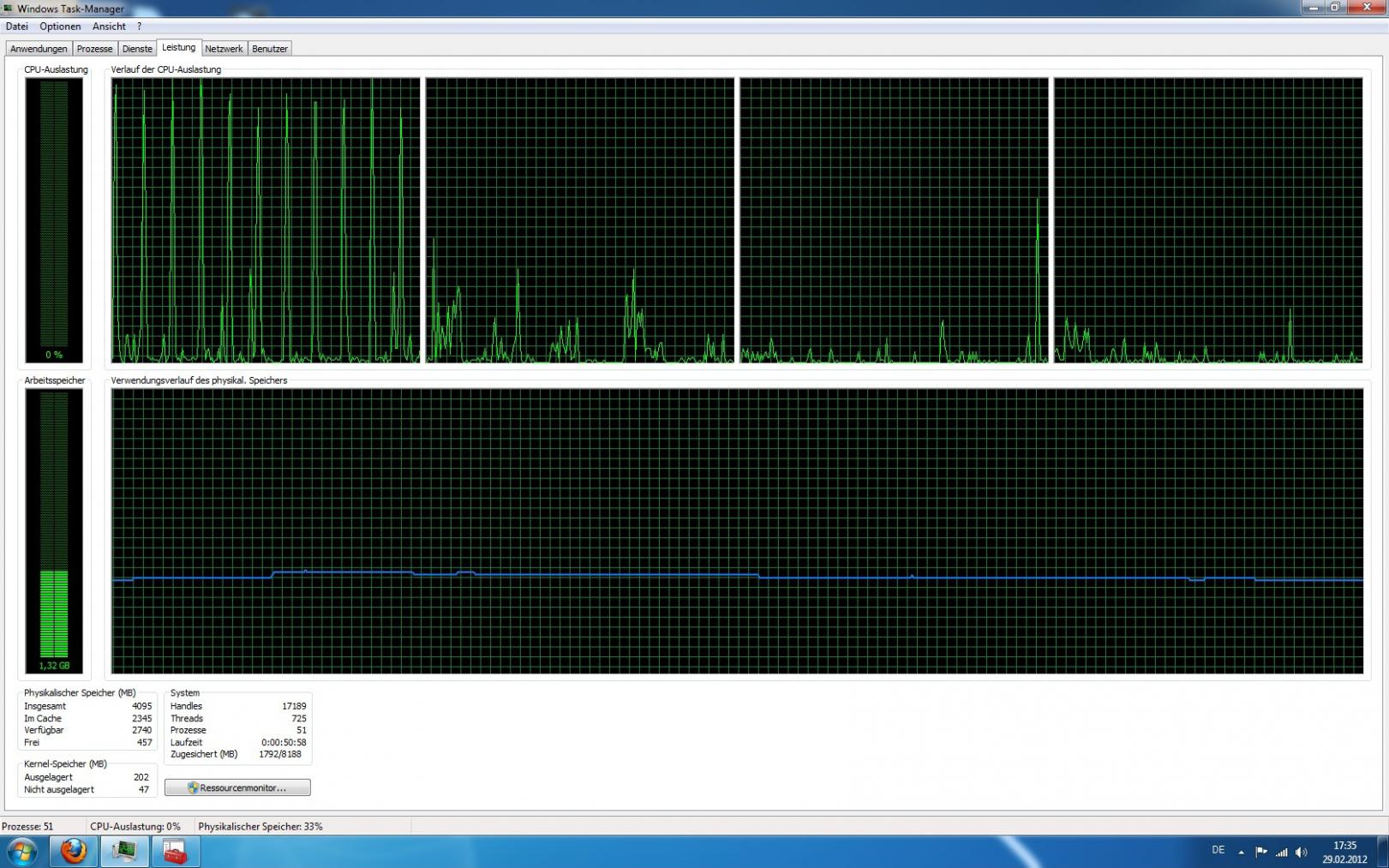Open Firefox from the taskbar
The width and height of the screenshot is (1389, 868).
click(x=73, y=852)
